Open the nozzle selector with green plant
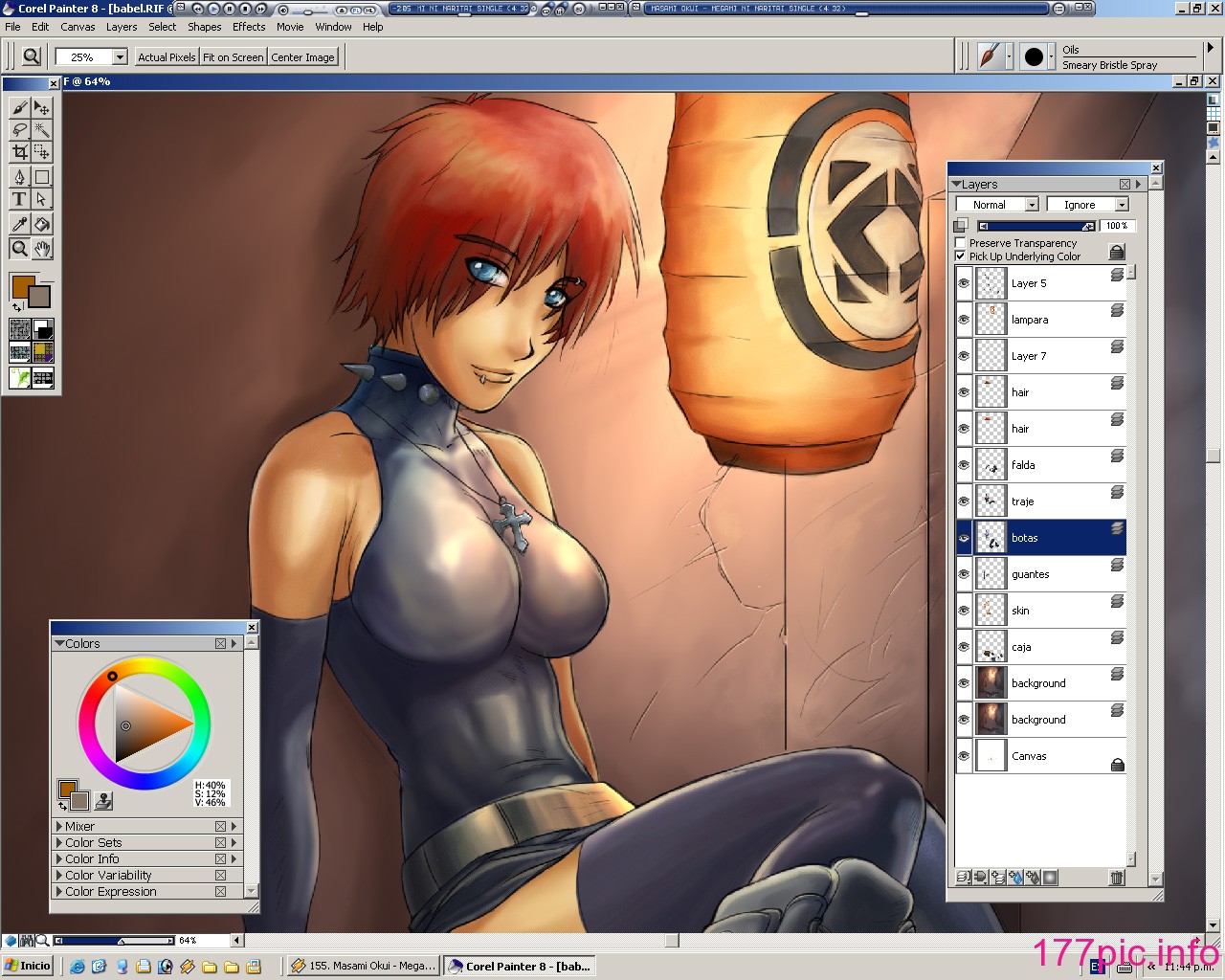 tap(19, 378)
